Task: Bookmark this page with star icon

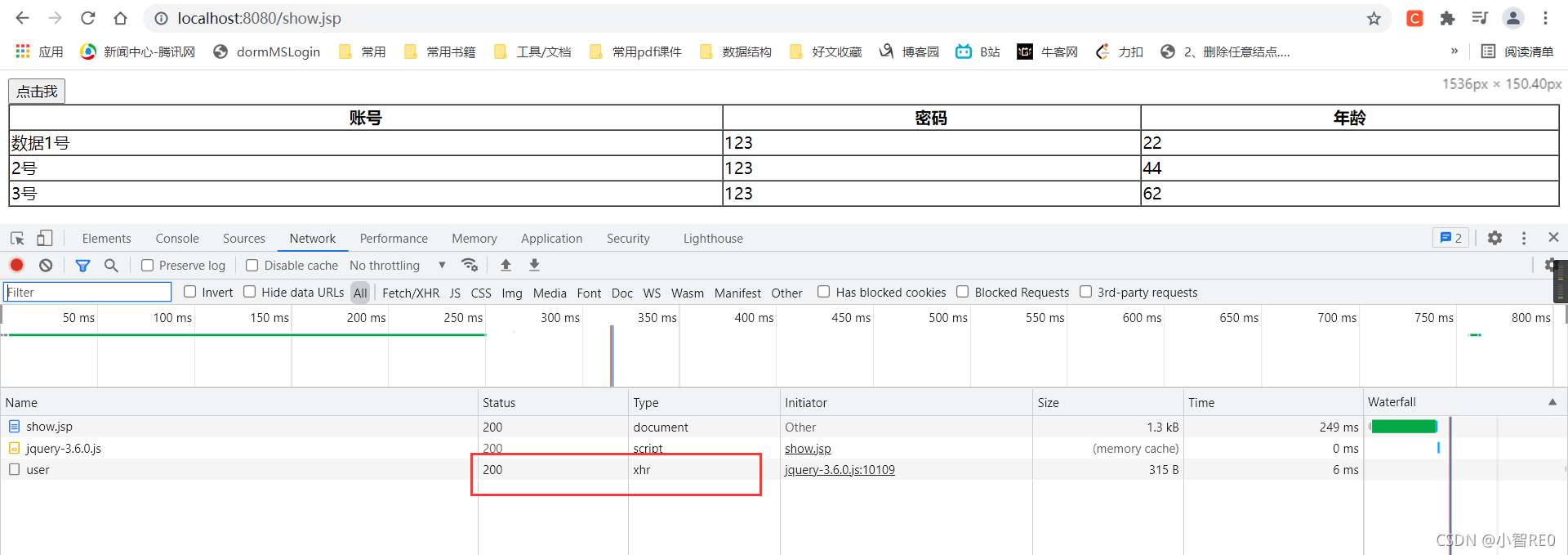Action: pos(1374,18)
